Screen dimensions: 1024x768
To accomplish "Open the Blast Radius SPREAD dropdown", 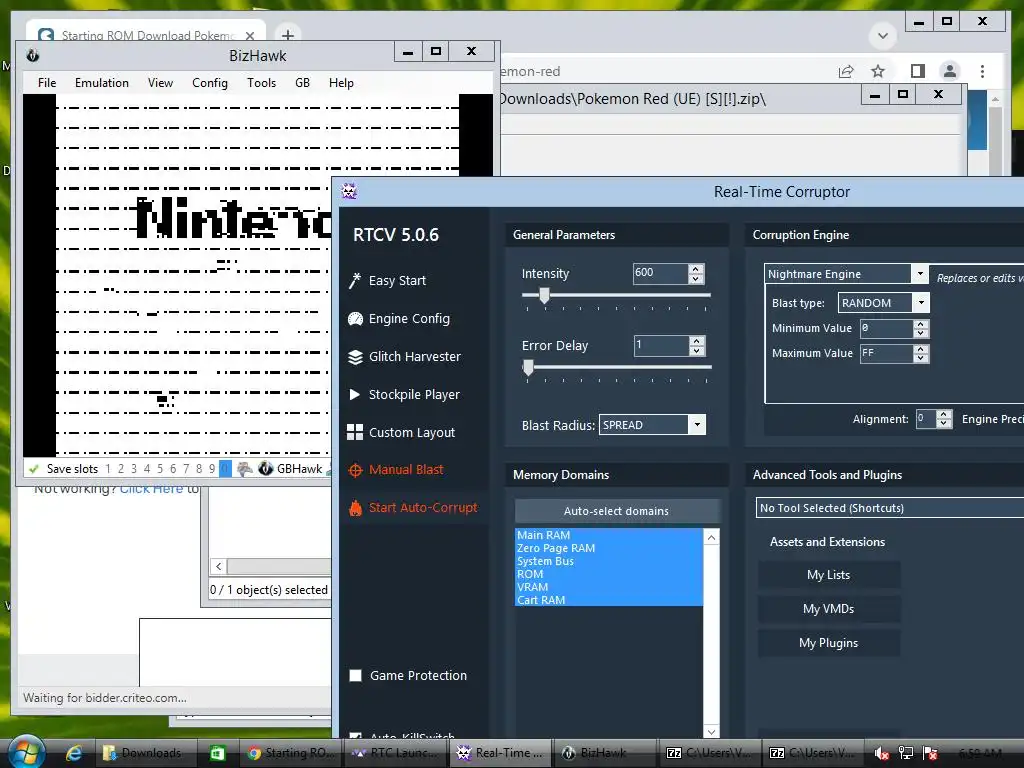I will [697, 424].
